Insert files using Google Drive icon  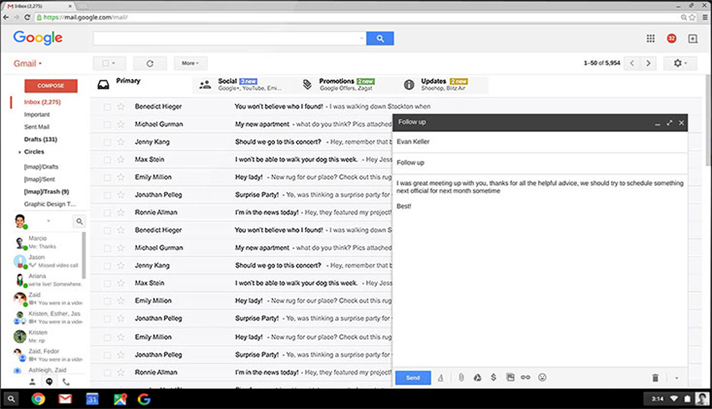pyautogui.click(x=477, y=378)
